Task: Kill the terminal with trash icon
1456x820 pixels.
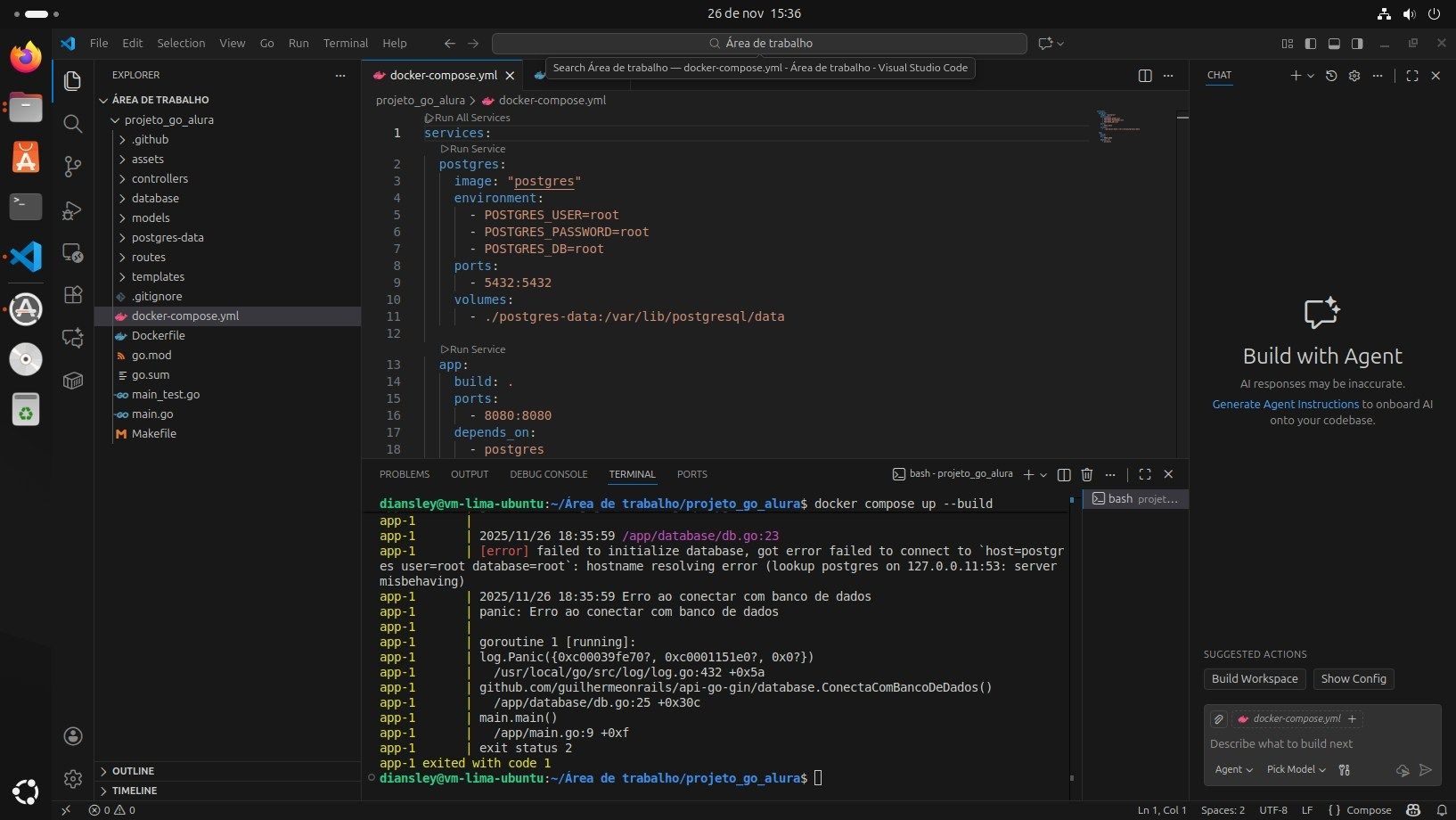Action: coord(1087,474)
